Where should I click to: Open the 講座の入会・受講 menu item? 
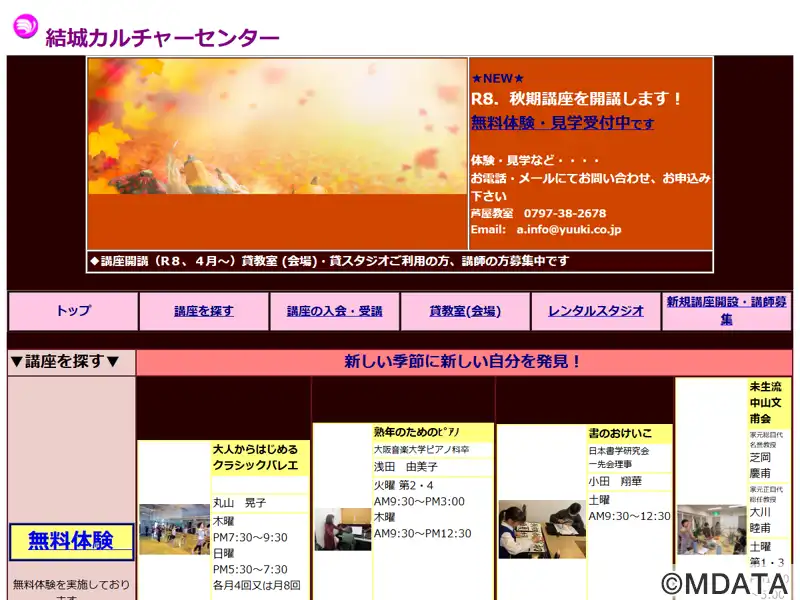335,311
